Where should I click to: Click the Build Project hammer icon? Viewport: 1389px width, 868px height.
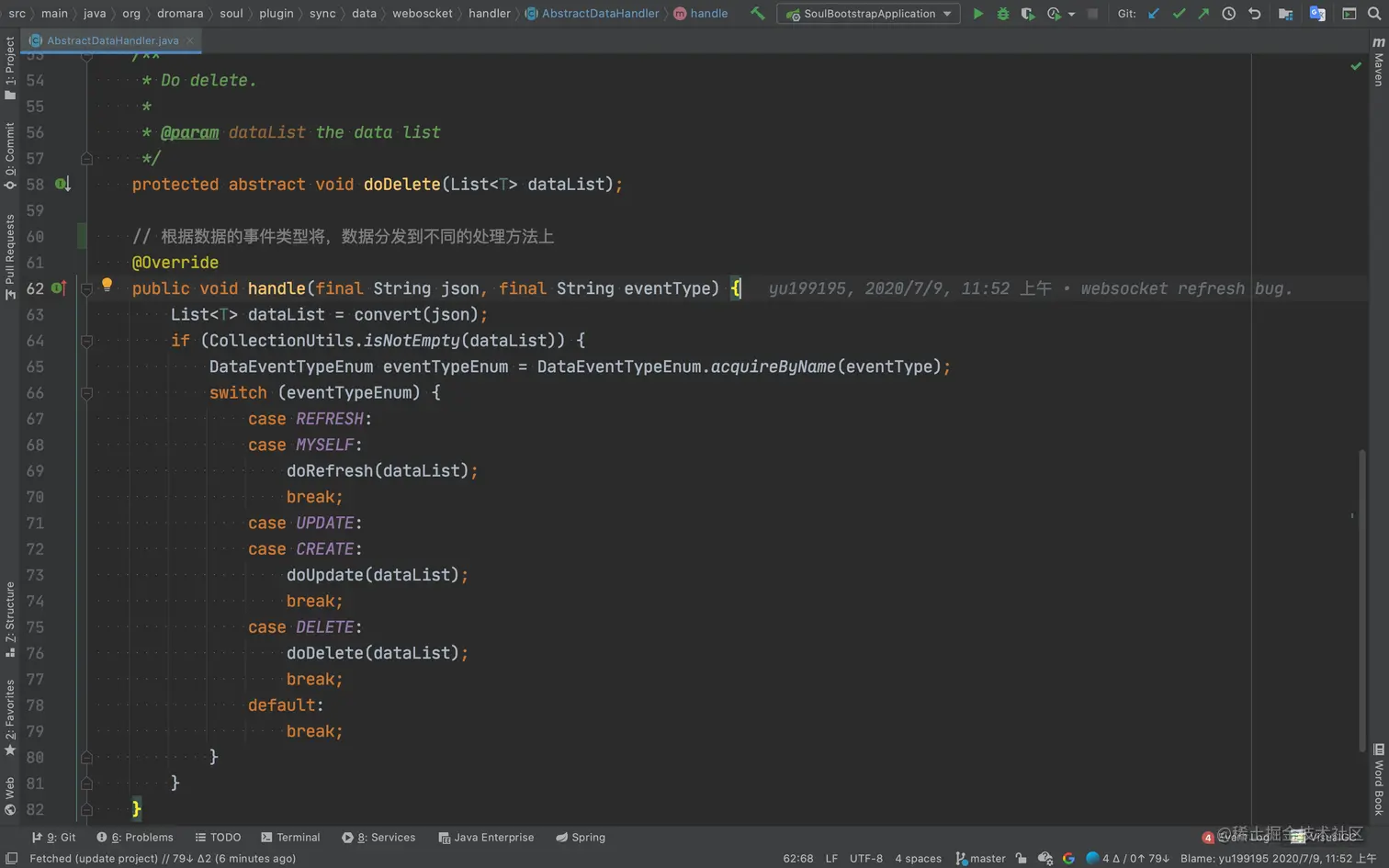(x=757, y=14)
